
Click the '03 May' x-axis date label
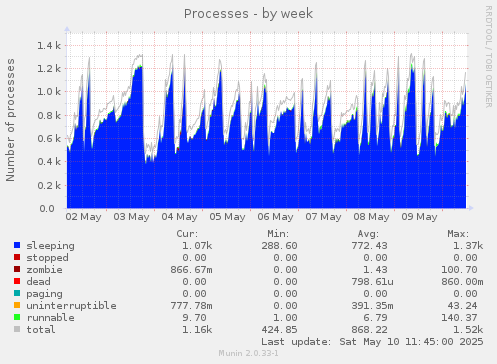[x=131, y=217]
